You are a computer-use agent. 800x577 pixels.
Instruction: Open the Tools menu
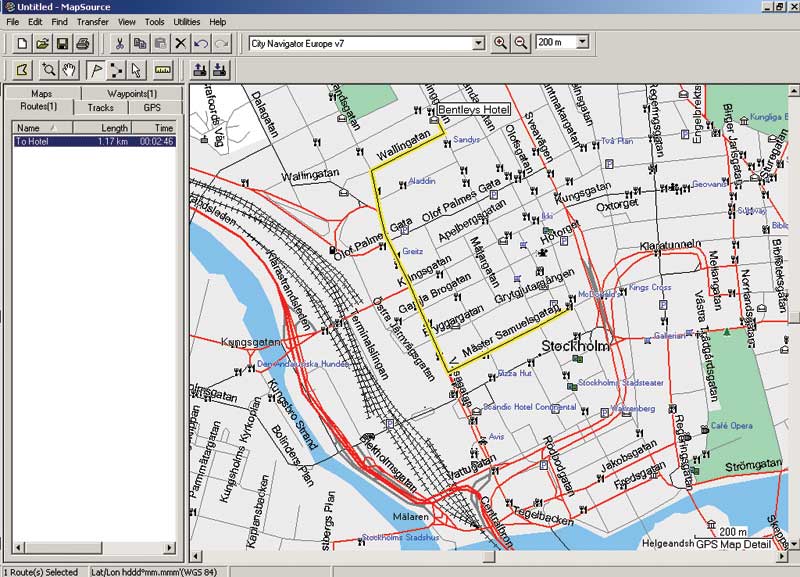(154, 22)
